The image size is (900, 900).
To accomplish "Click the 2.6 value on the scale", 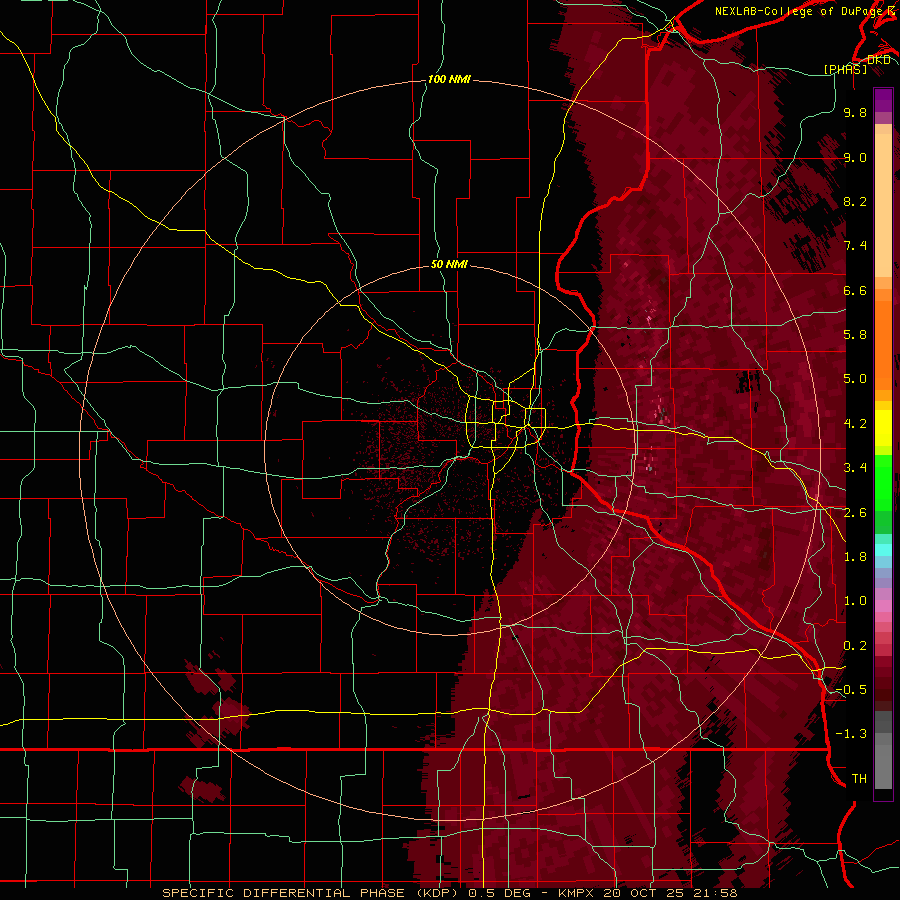I will (x=855, y=513).
